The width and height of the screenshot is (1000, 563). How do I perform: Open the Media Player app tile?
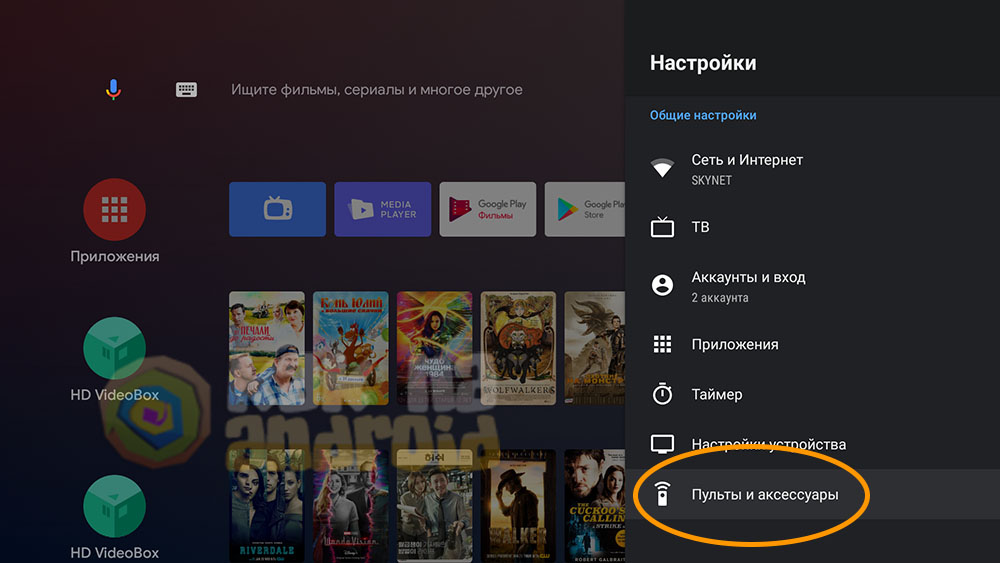pos(383,209)
